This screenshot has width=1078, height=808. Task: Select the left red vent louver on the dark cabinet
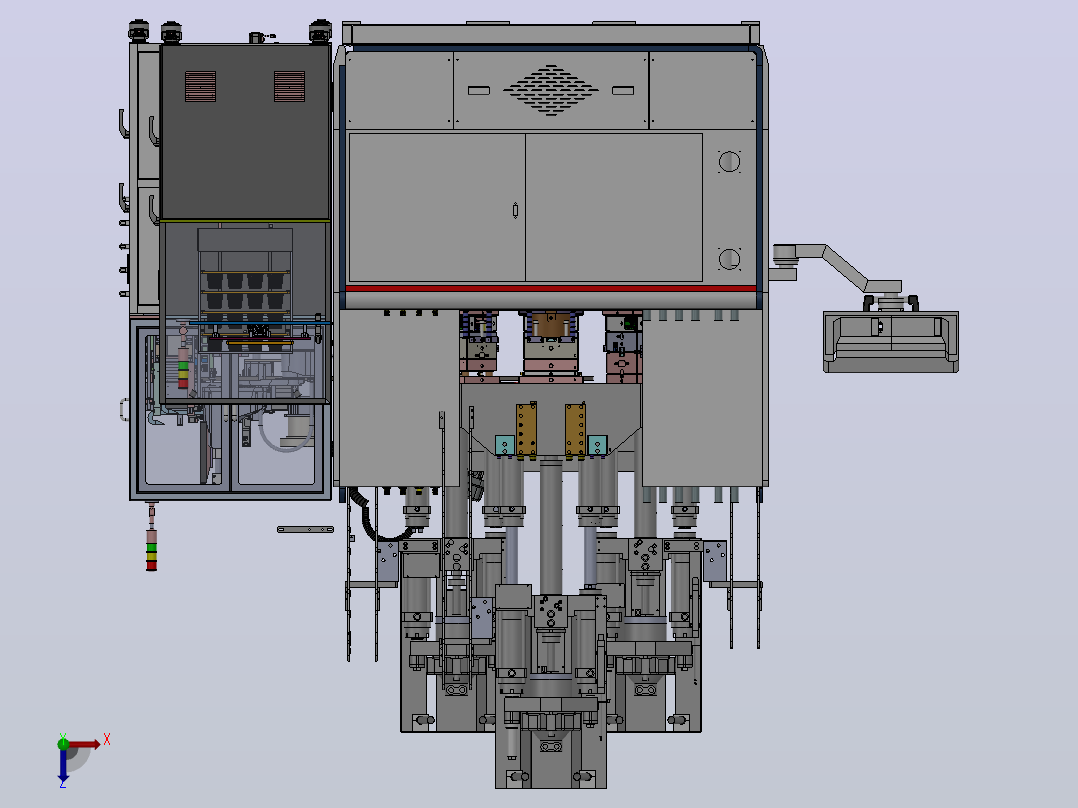(x=200, y=87)
